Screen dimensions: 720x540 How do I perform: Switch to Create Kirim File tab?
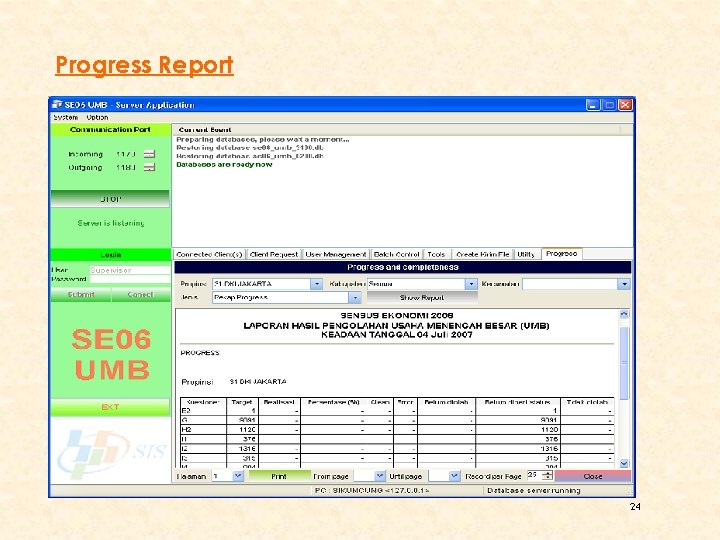(483, 254)
